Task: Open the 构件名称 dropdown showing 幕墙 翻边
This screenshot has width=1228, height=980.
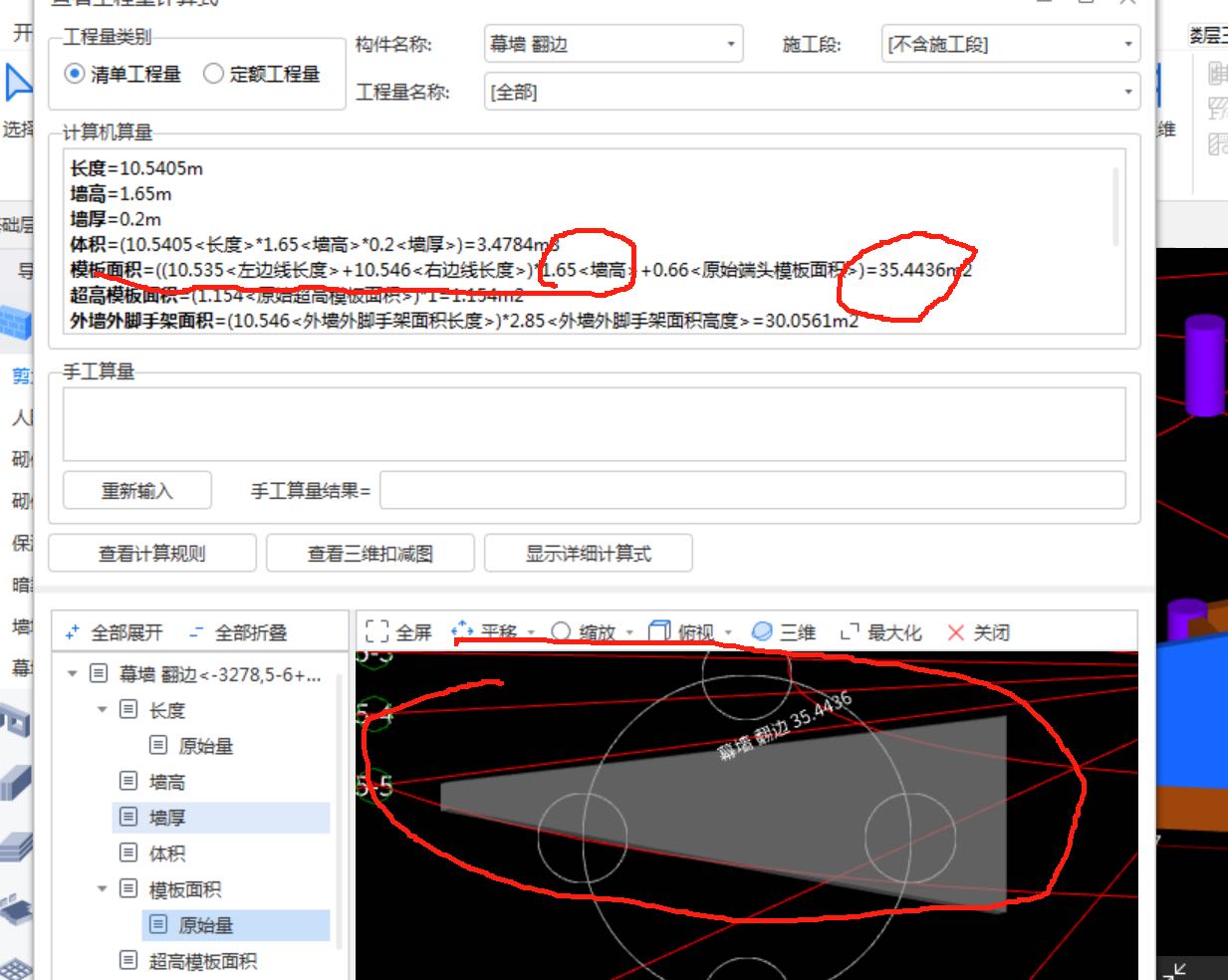Action: [x=614, y=44]
